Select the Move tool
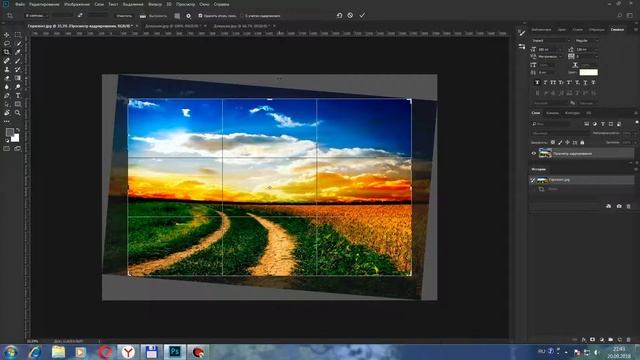Viewport: 640px width, 360px height. click(x=7, y=35)
